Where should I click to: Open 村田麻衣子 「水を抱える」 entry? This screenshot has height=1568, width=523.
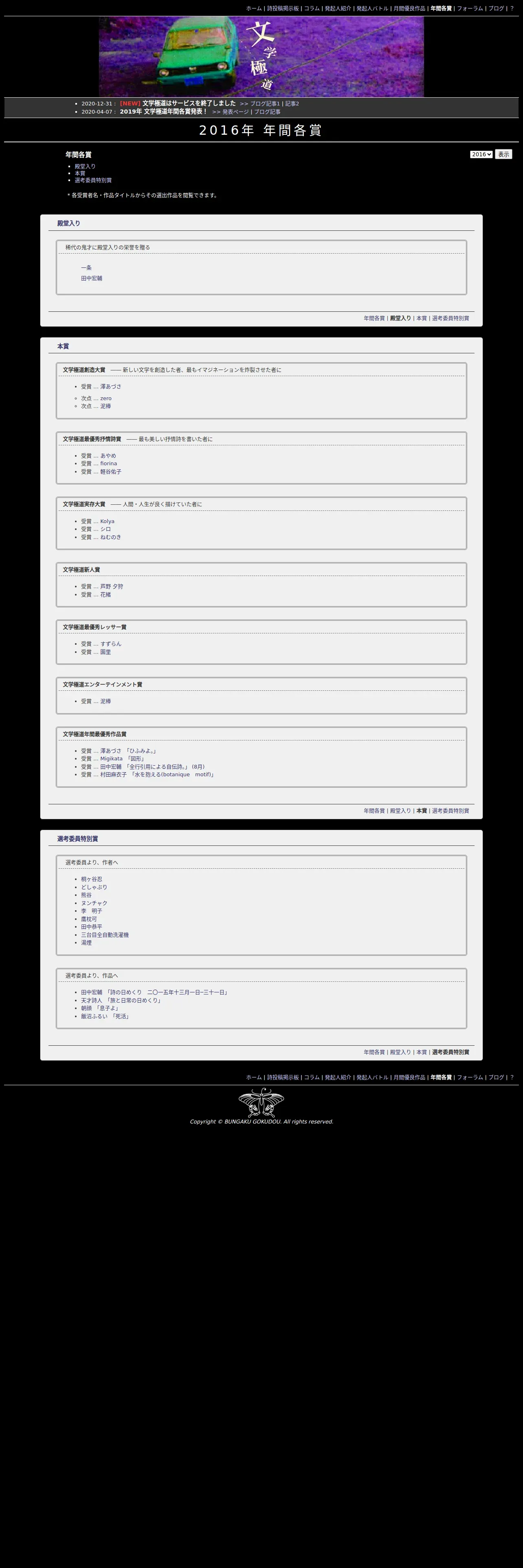click(x=158, y=774)
